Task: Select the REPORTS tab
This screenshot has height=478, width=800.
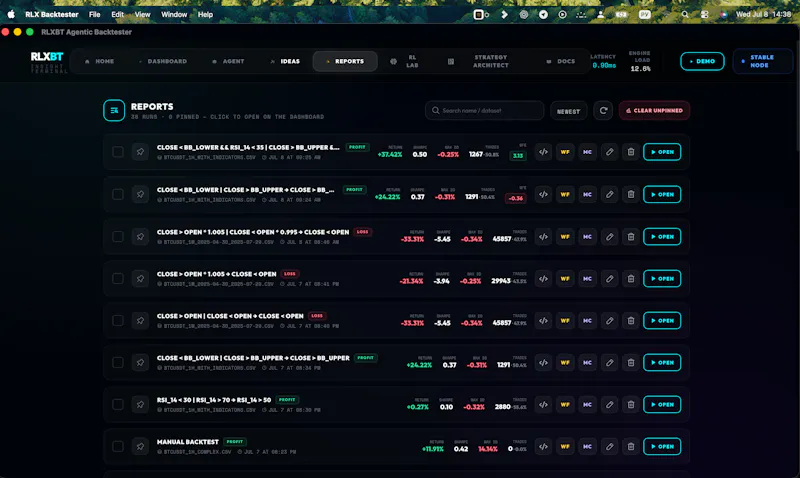Action: tap(345, 61)
